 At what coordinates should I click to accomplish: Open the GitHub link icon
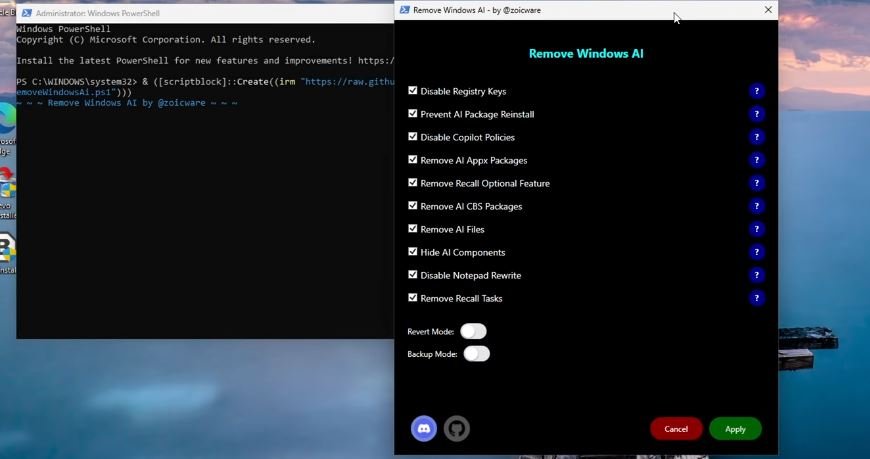[456, 428]
